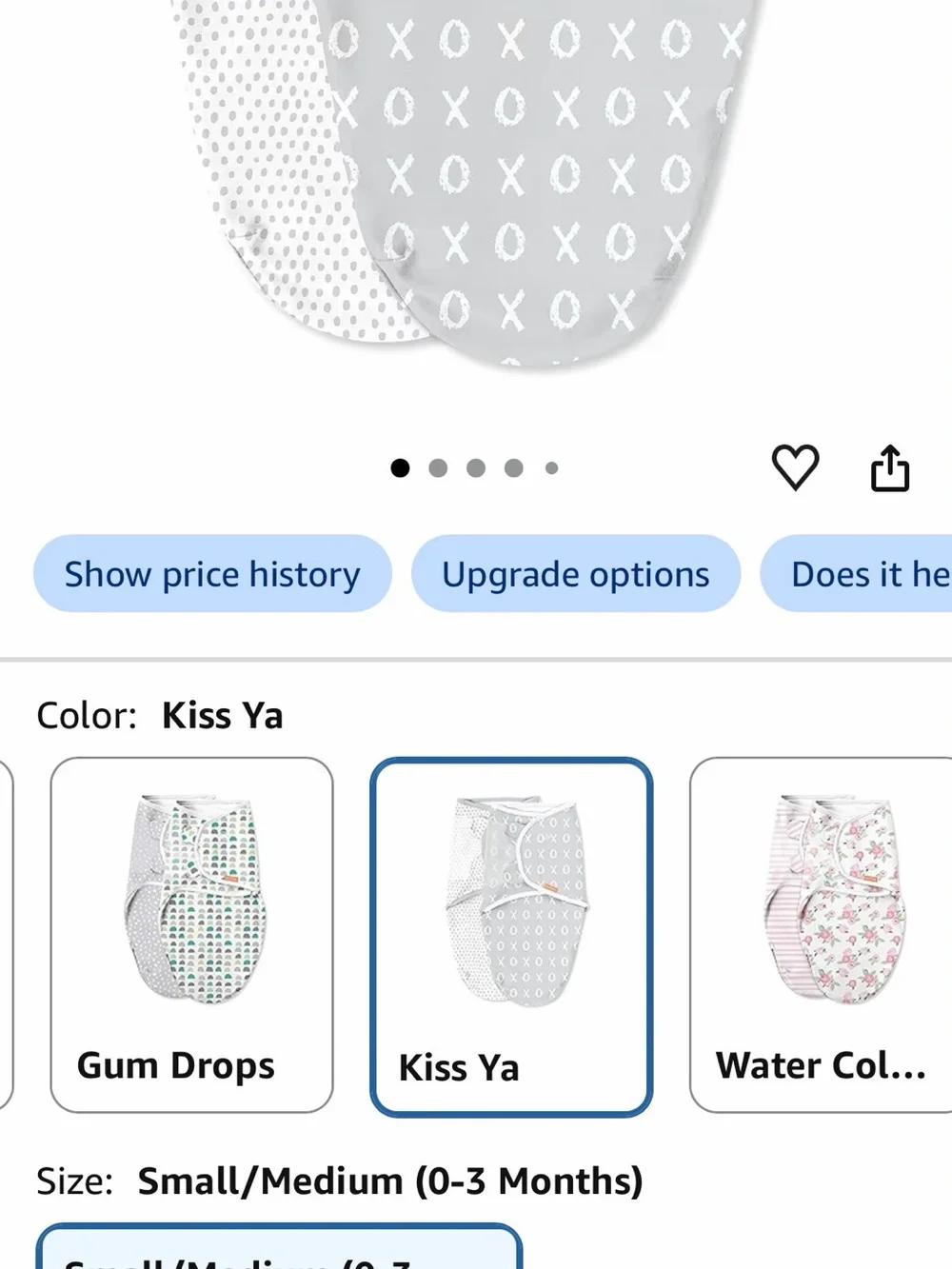
Task: Tap the partially visible Does it he... chip
Action: (x=856, y=574)
